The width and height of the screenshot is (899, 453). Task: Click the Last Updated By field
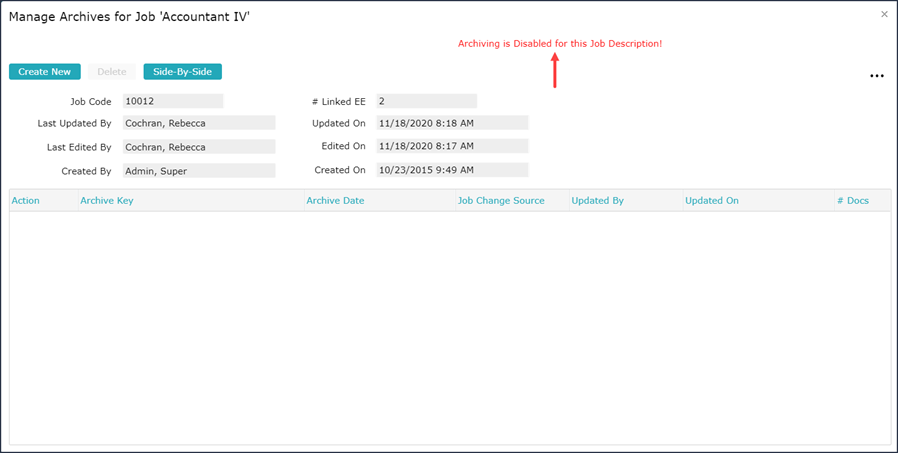tap(198, 123)
